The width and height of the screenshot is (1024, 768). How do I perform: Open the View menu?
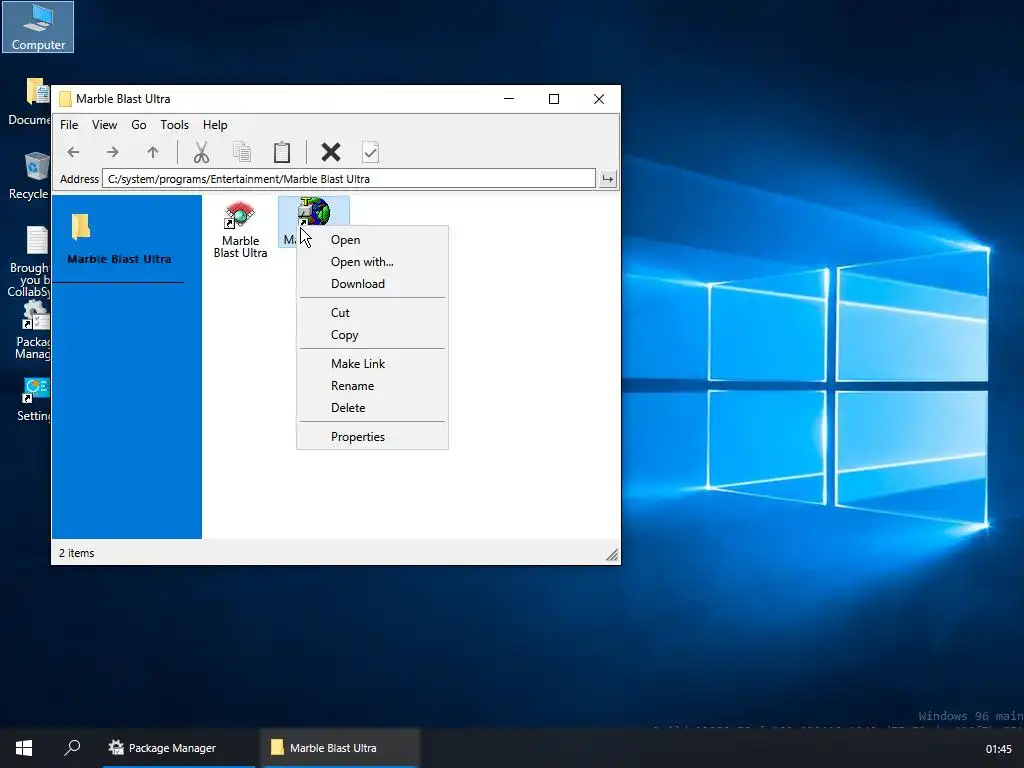[x=104, y=125]
